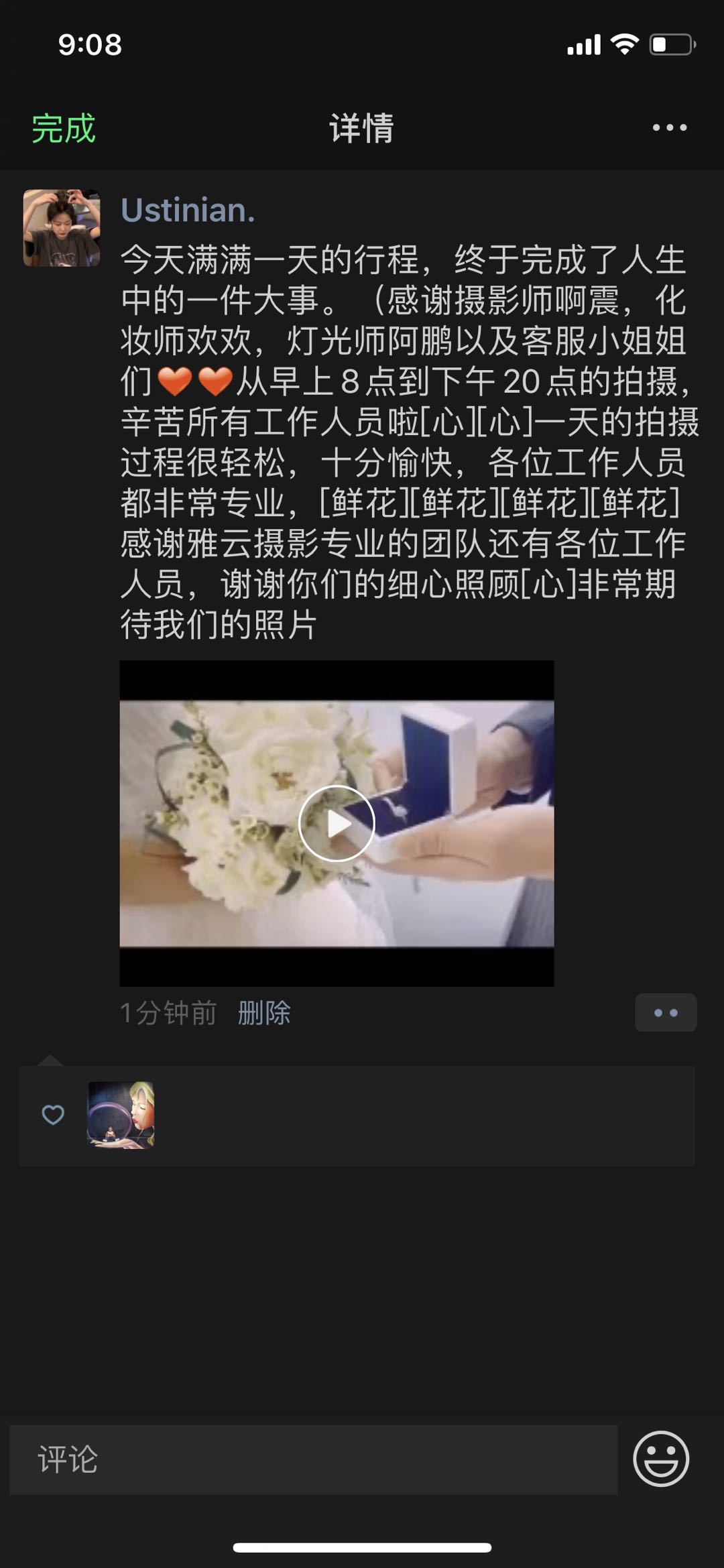The width and height of the screenshot is (724, 1568).
Task: Tap the home indicator bar
Action: point(362,1548)
